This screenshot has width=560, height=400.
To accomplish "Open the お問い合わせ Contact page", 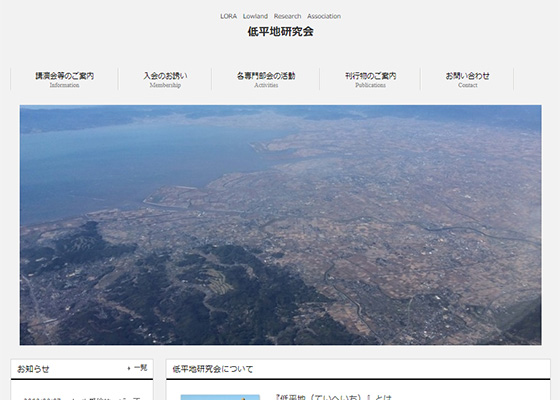I will click(x=467, y=79).
